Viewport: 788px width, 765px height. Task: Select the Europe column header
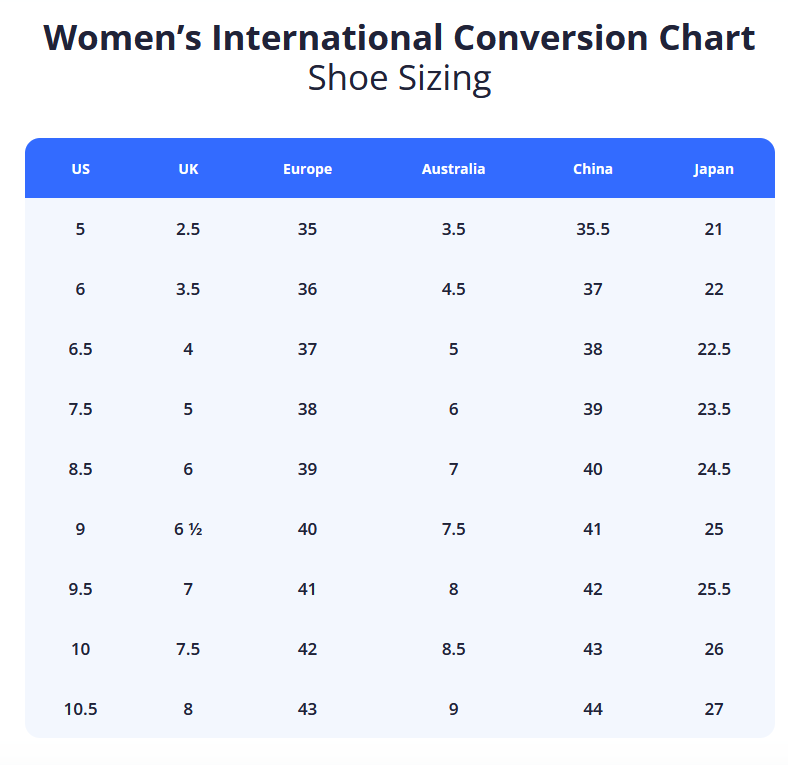pyautogui.click(x=307, y=169)
